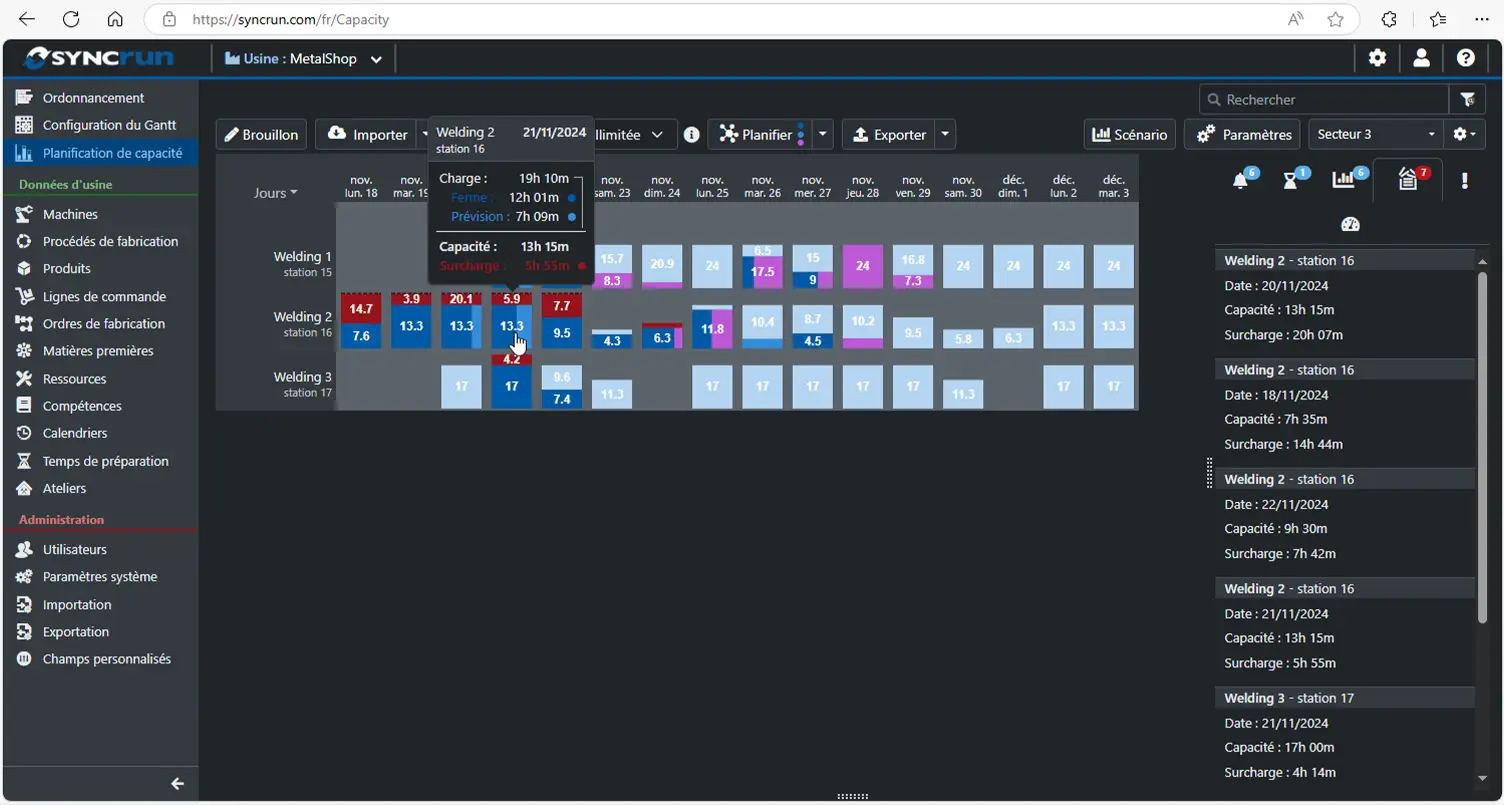This screenshot has width=1504, height=805.
Task: Collapse the sidebar with the arrow
Action: pos(177,784)
